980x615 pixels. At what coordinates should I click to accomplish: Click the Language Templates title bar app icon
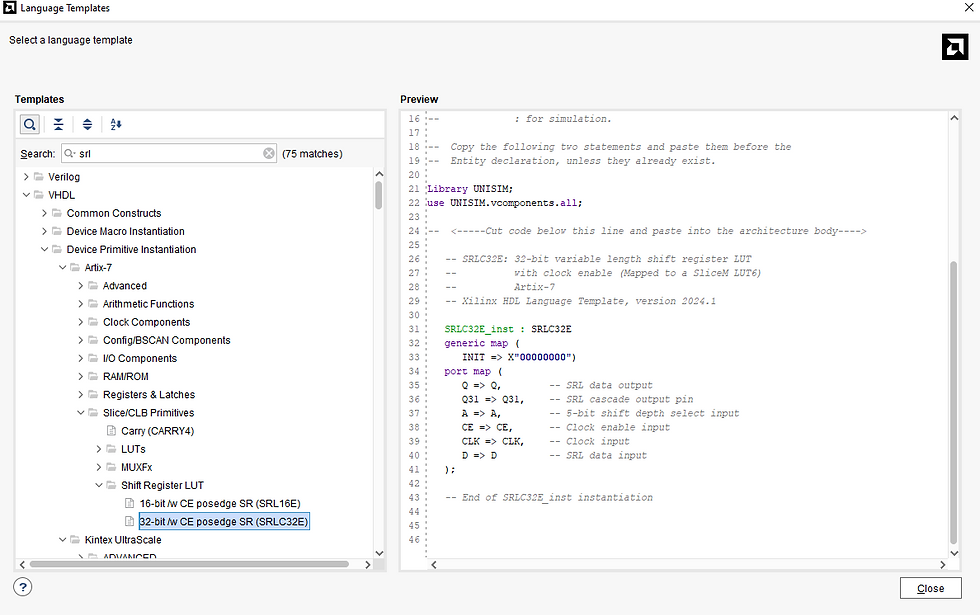coord(9,8)
